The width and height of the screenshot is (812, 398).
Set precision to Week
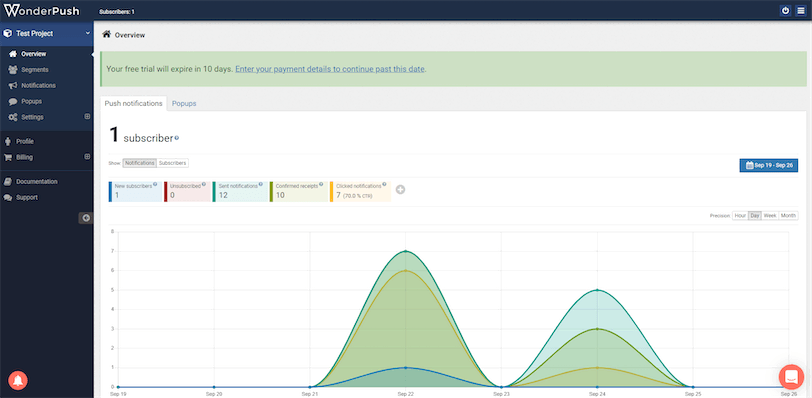click(x=770, y=216)
